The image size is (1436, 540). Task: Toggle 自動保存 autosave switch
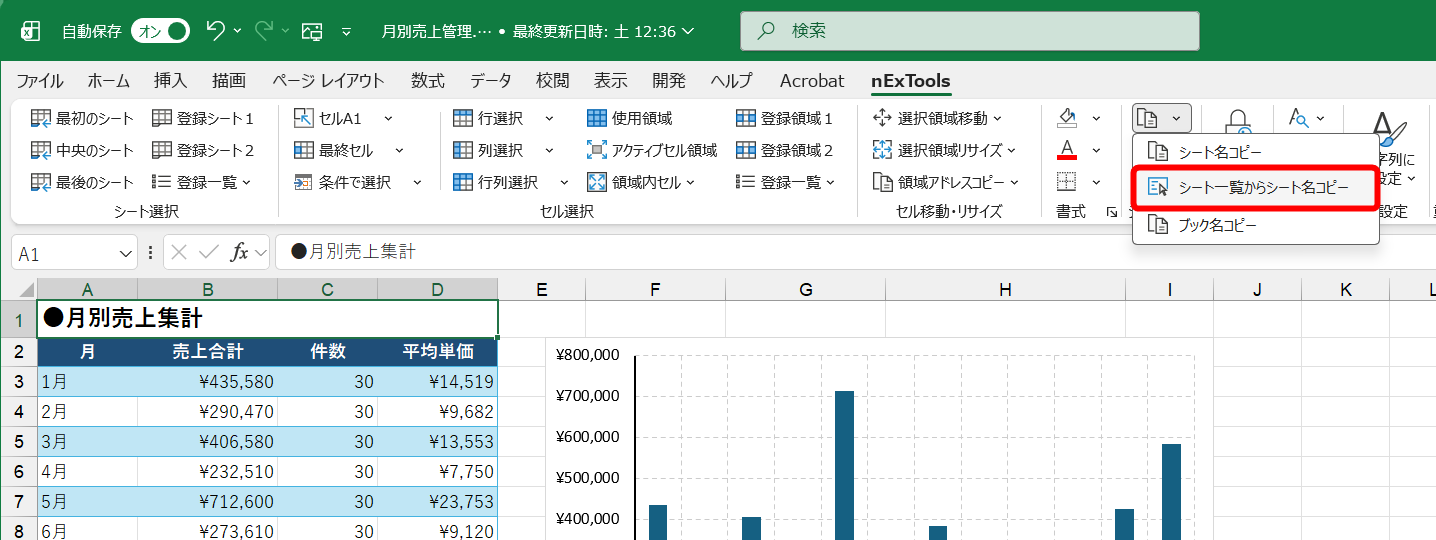click(160, 31)
